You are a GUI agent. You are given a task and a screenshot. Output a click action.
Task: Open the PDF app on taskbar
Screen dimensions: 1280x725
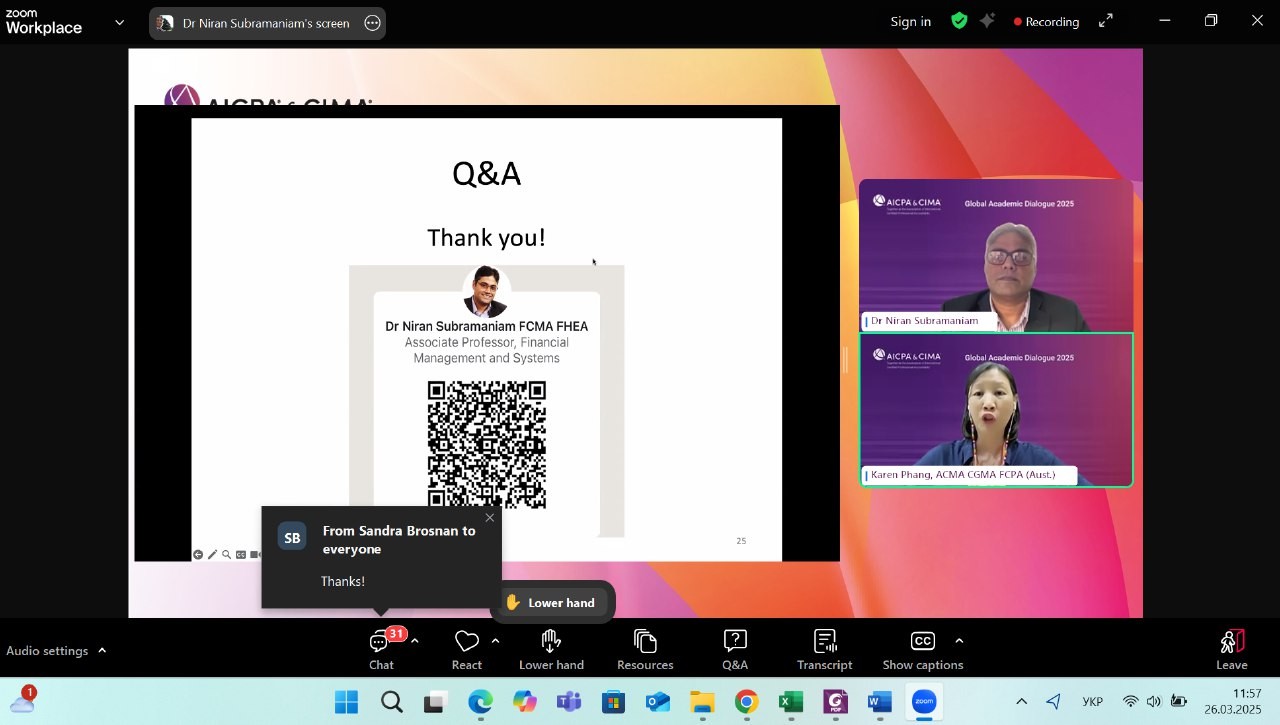click(x=835, y=703)
